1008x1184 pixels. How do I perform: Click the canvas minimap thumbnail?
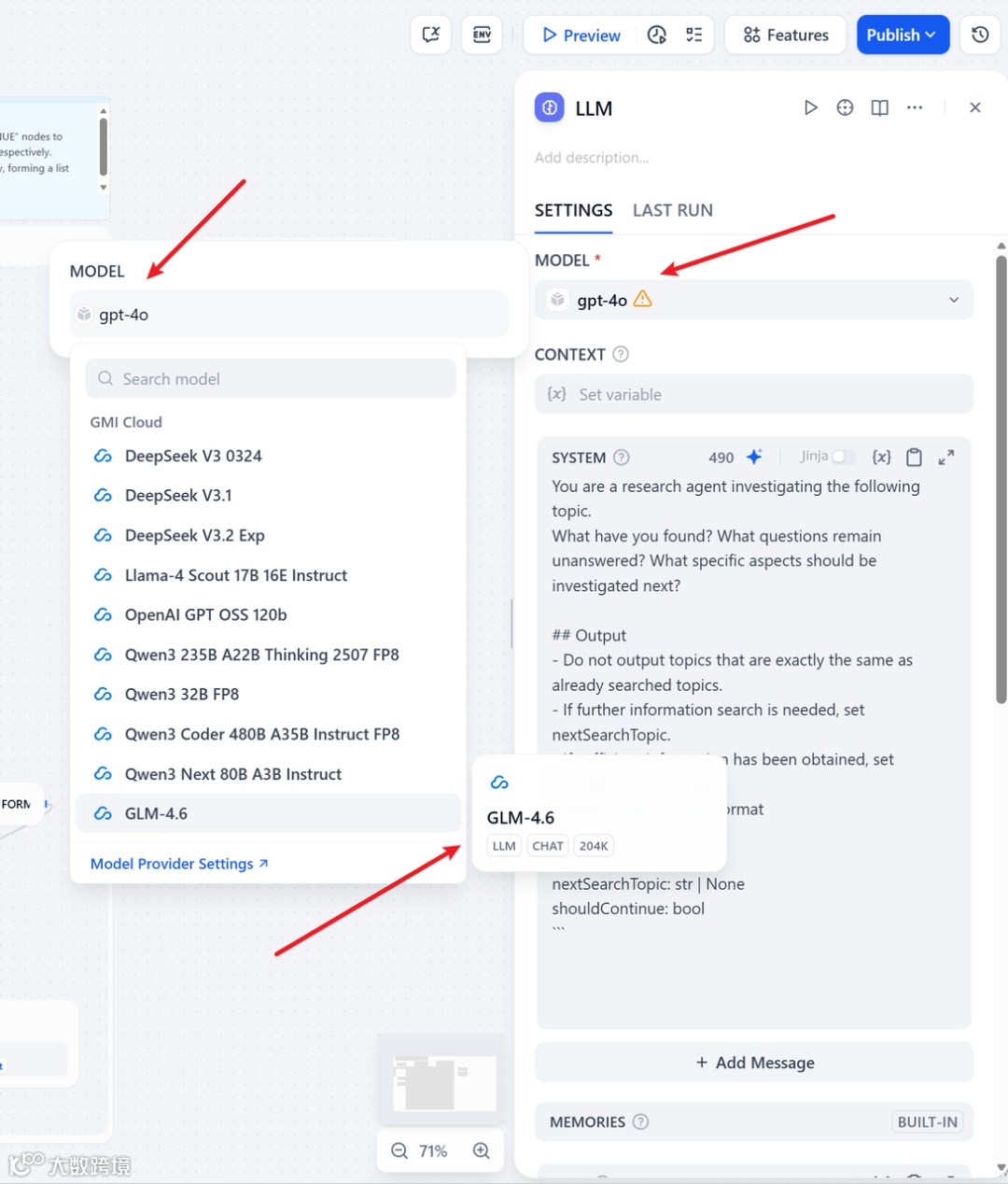click(x=441, y=1080)
